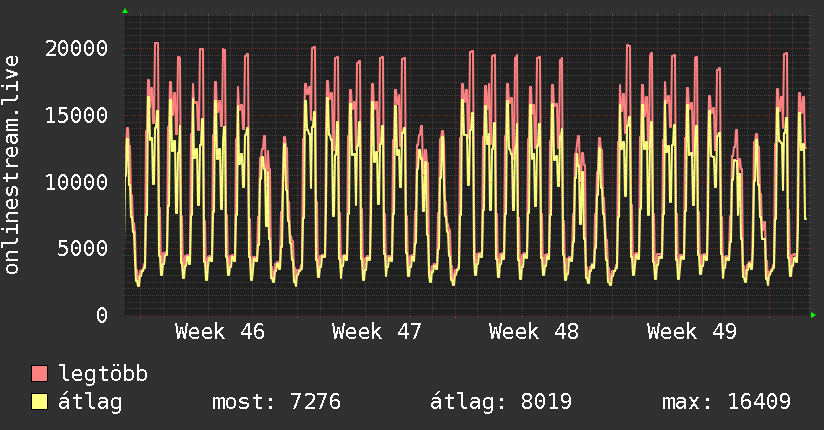Select the átlag legend label beside yellow swatch
This screenshot has width=824, height=430.
coord(91,402)
